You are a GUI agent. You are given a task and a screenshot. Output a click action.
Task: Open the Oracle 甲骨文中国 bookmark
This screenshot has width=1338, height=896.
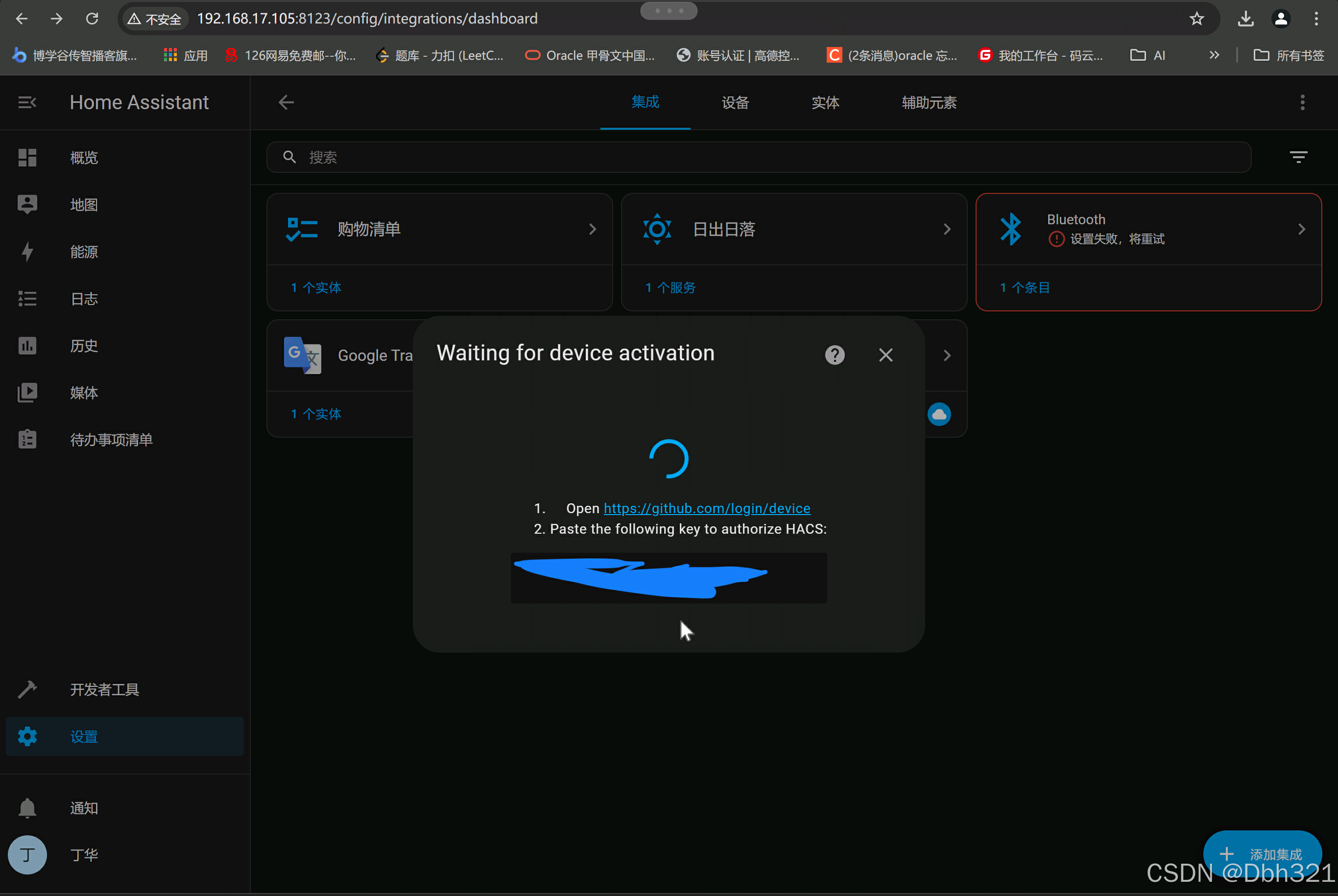pyautogui.click(x=591, y=55)
